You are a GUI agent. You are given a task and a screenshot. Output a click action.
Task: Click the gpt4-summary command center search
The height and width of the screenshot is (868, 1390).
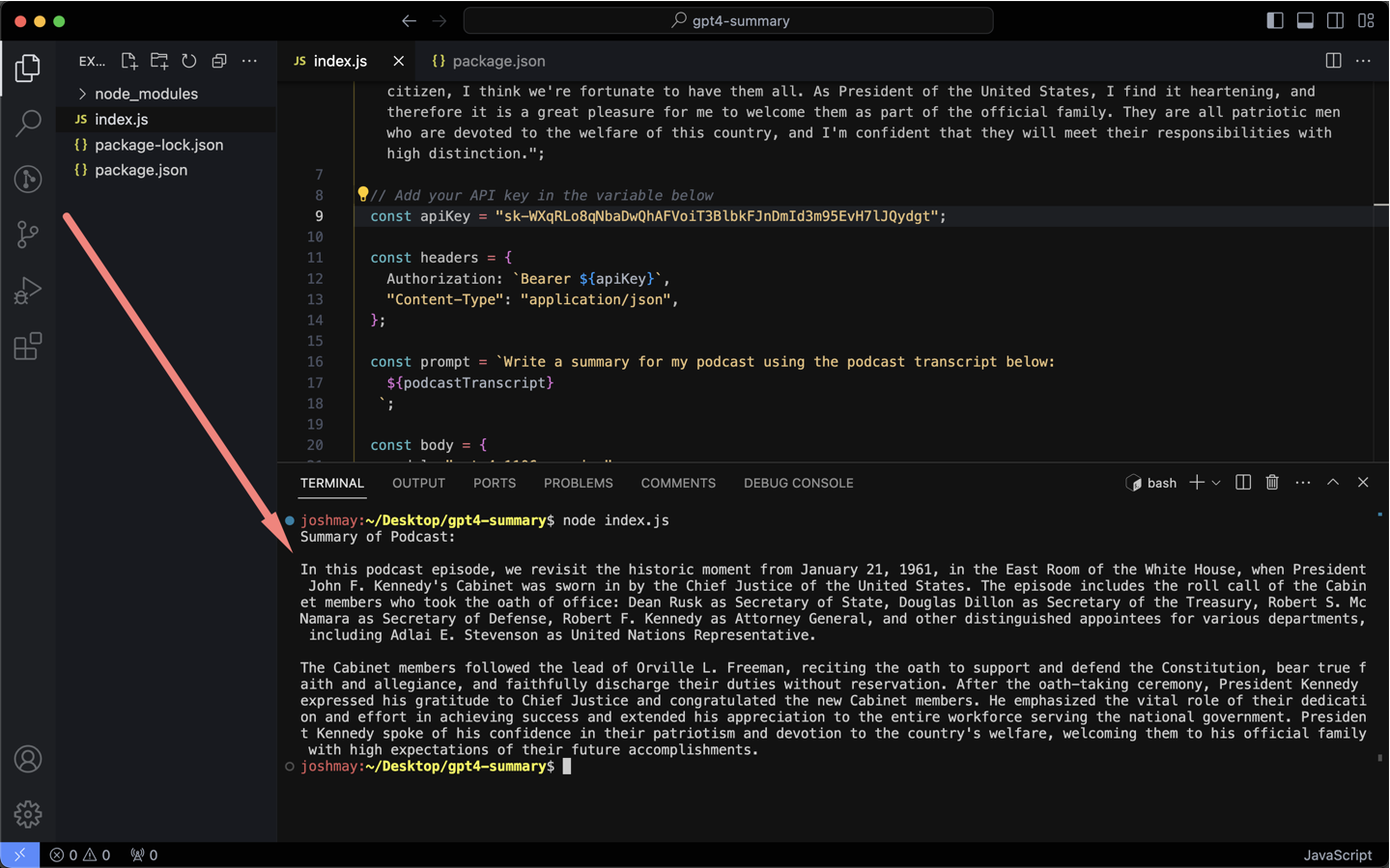pos(728,20)
